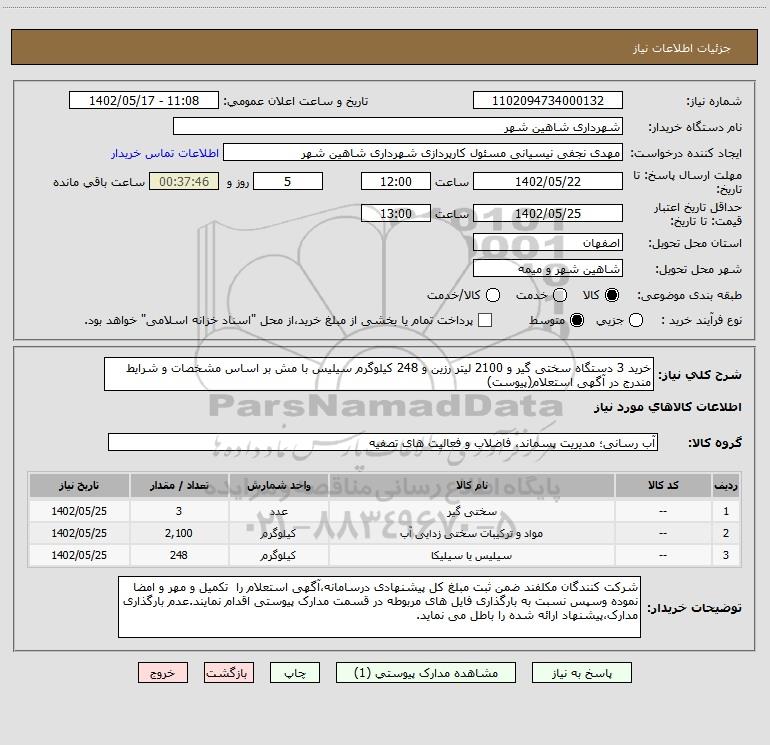The height and width of the screenshot is (745, 770).
Task: Click the شرح کلی نیاز description box
Action: pyautogui.click(x=379, y=374)
